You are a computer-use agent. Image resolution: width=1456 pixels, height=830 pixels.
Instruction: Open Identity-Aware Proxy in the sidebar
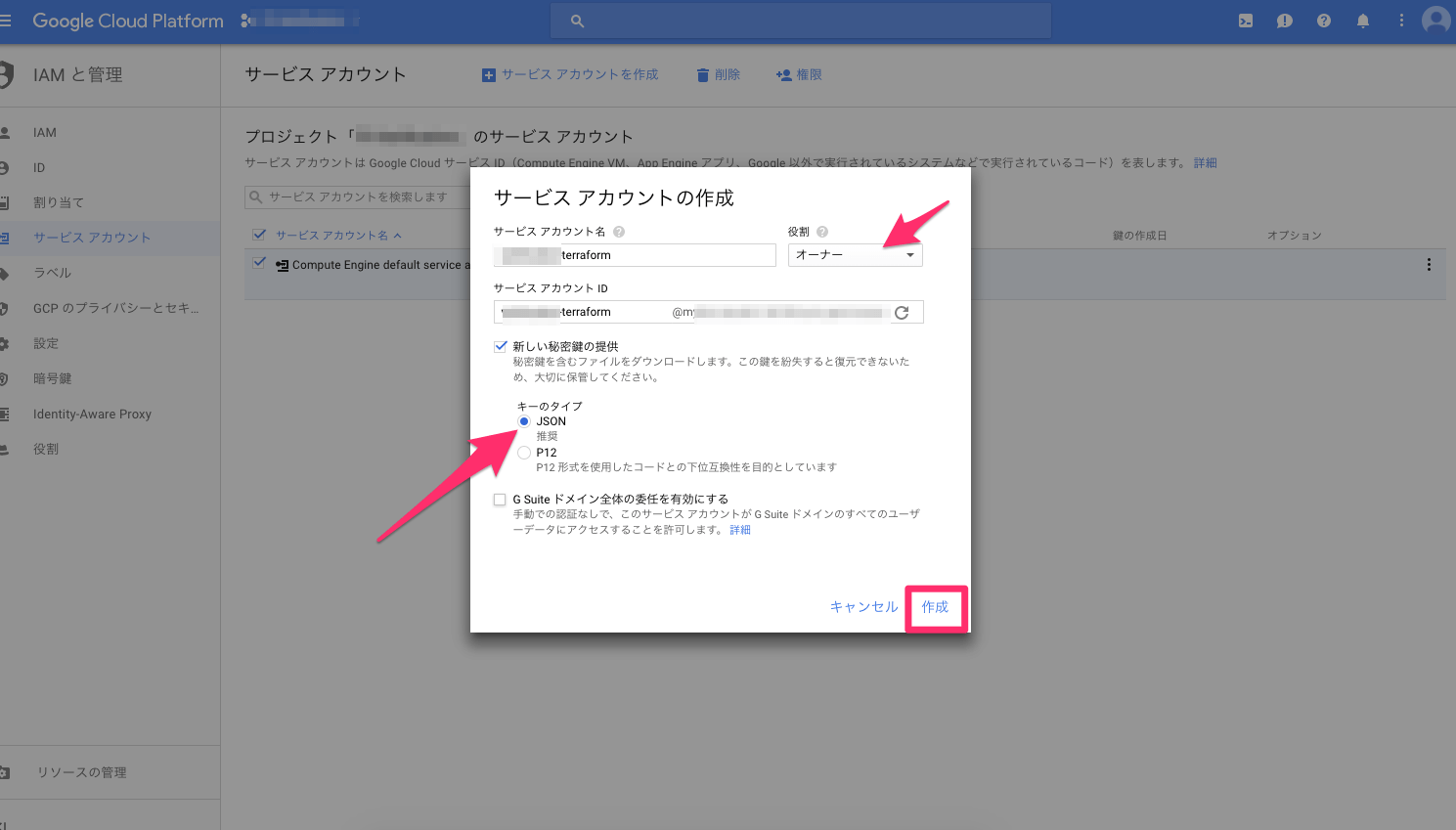tap(92, 414)
